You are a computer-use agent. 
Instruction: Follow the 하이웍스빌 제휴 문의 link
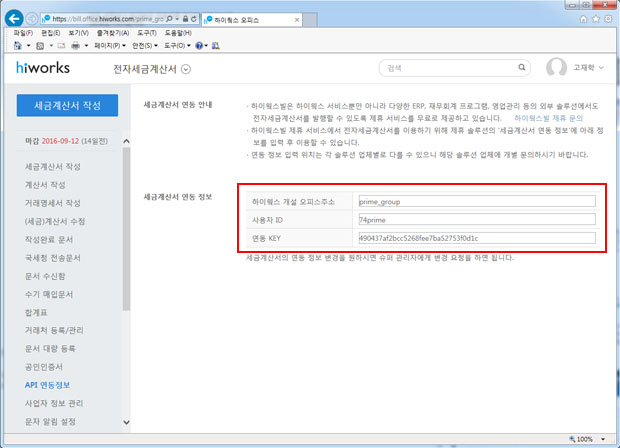[x=548, y=118]
